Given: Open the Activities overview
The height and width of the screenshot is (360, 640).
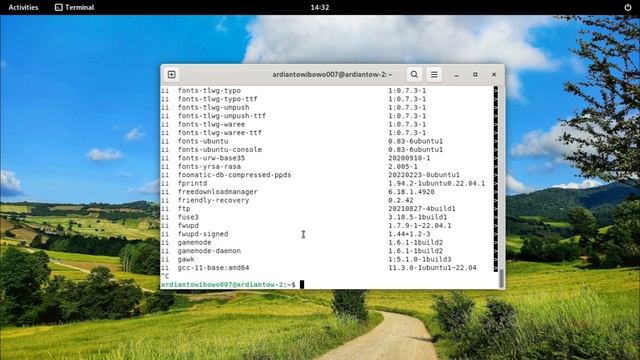Looking at the screenshot, I should pyautogui.click(x=23, y=7).
